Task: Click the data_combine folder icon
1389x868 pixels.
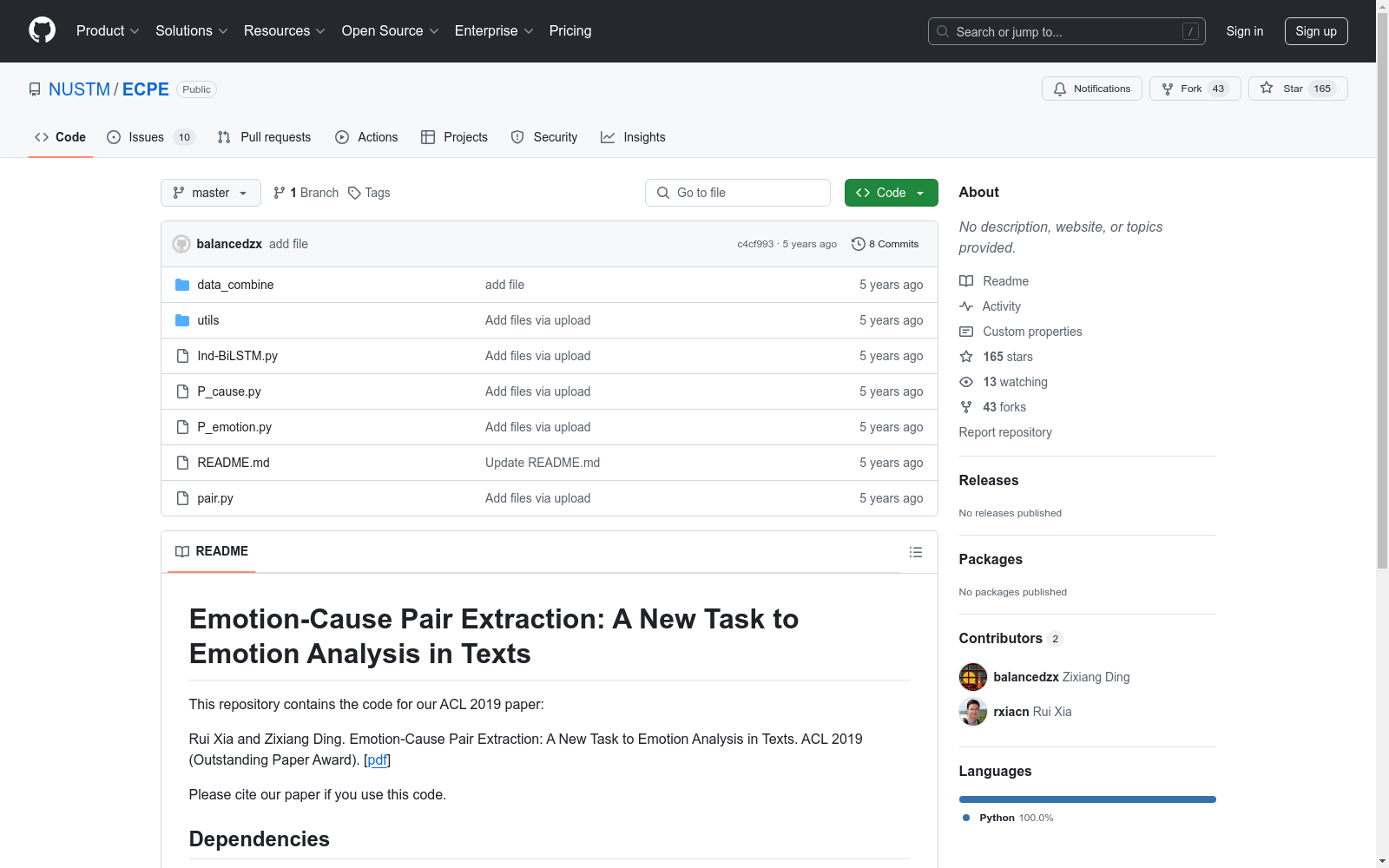Action: pyautogui.click(x=182, y=285)
